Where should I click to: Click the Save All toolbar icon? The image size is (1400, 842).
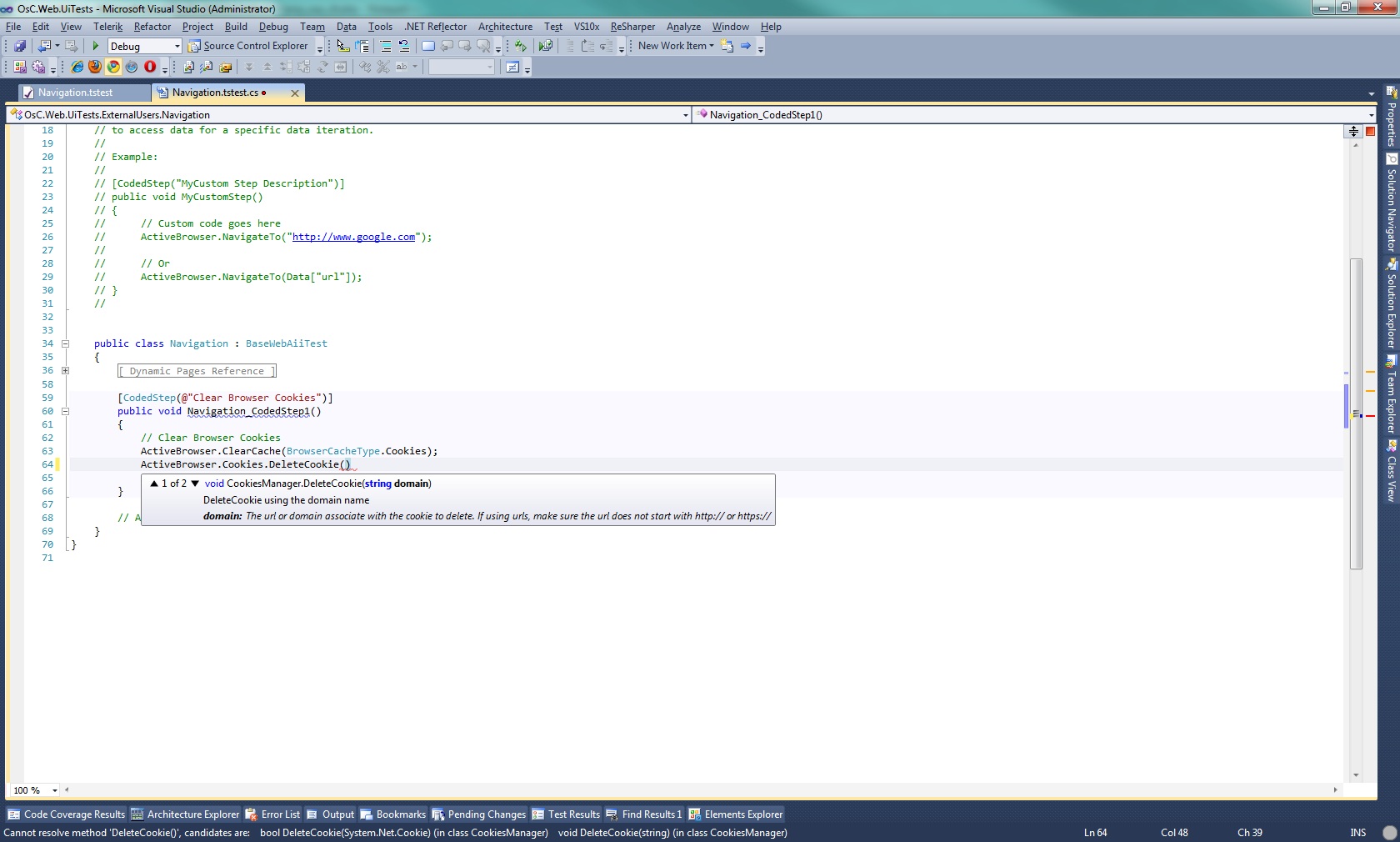tap(20, 46)
